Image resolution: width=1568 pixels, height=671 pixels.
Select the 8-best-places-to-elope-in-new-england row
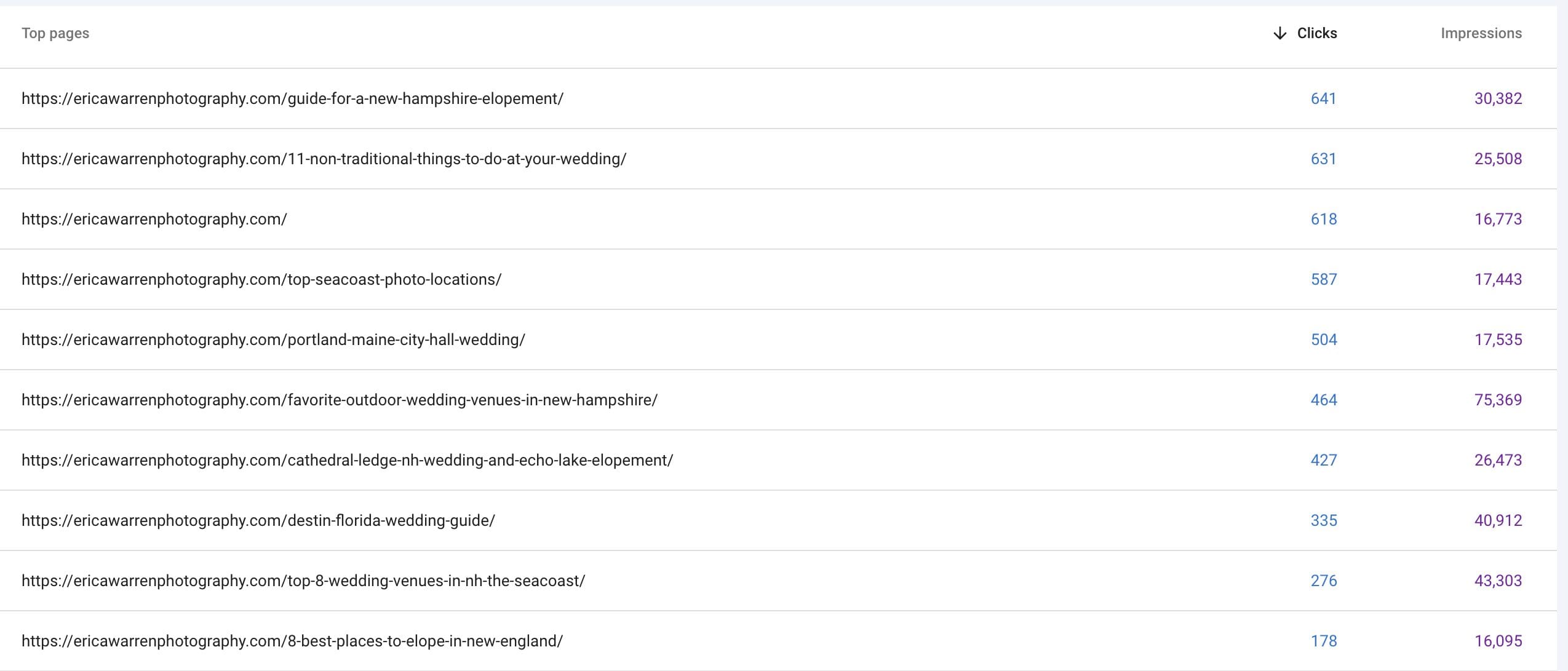pyautogui.click(x=292, y=641)
